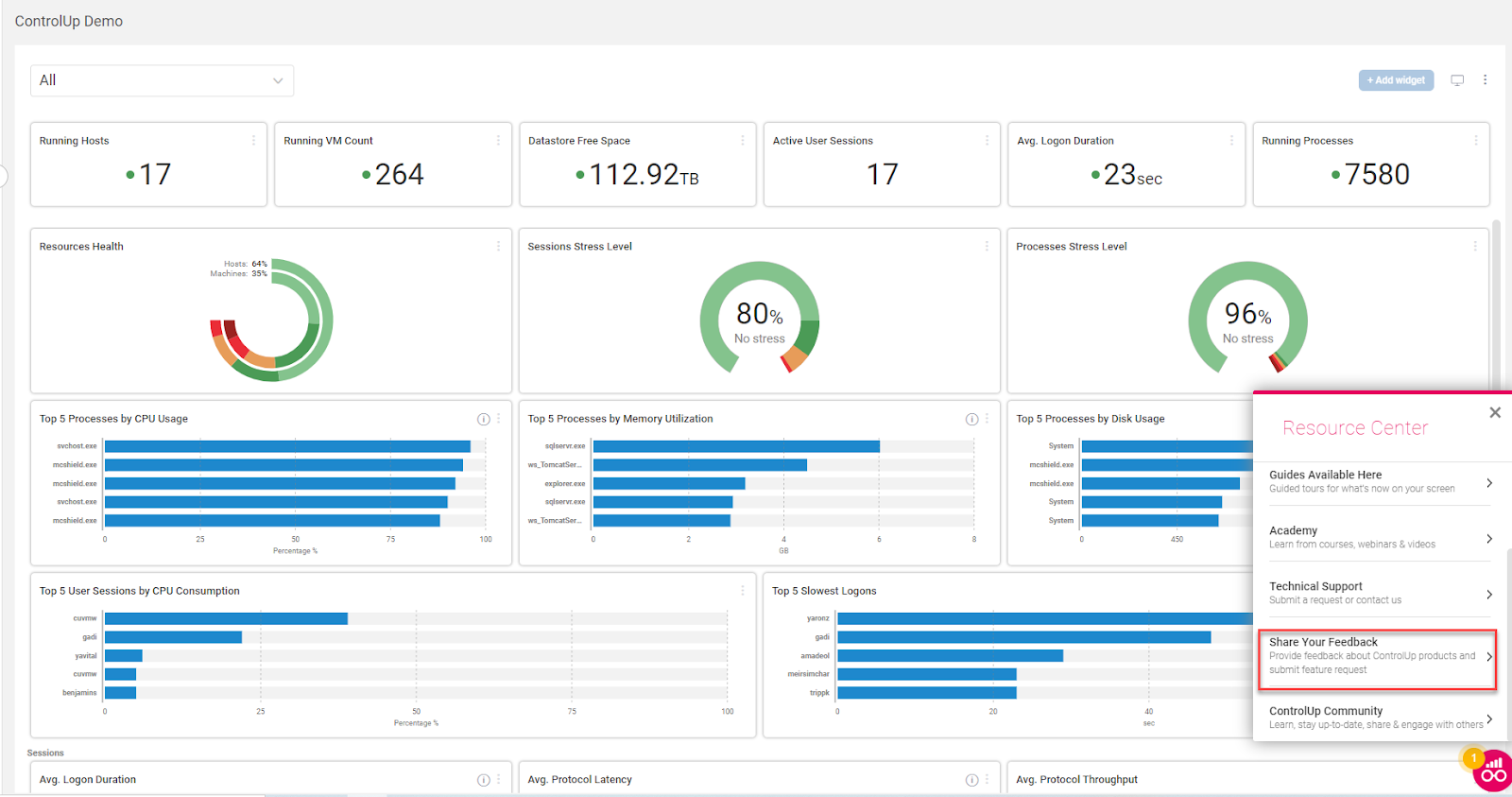Show info icon on bottom Avg. Logon Duration widget
1512x797 pixels.
(x=484, y=780)
